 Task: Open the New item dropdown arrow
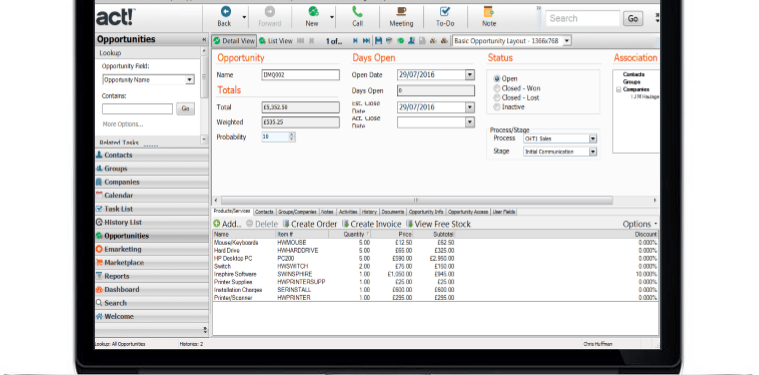332,17
